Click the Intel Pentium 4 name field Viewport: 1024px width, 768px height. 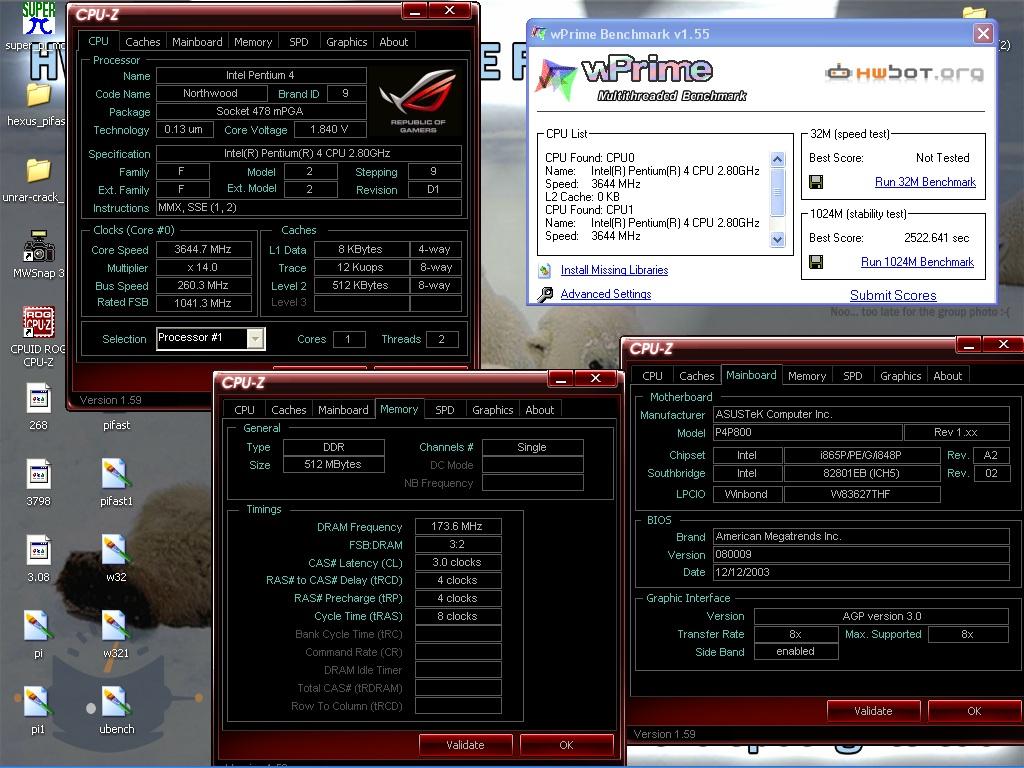(260, 75)
